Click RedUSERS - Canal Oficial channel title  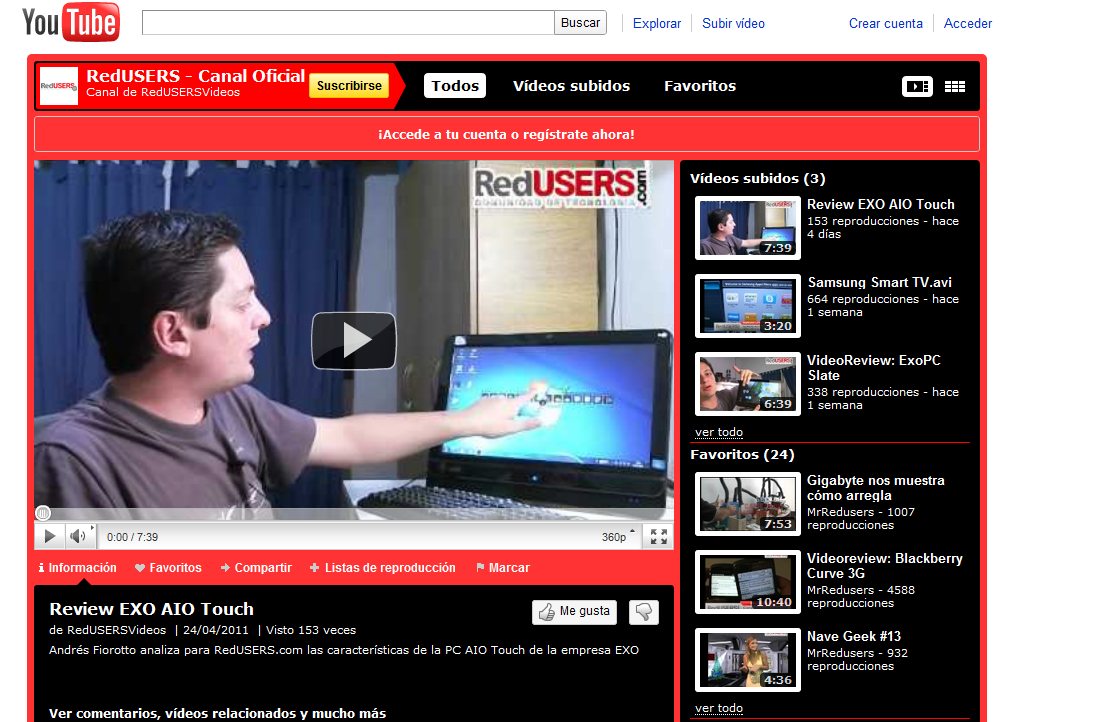195,76
